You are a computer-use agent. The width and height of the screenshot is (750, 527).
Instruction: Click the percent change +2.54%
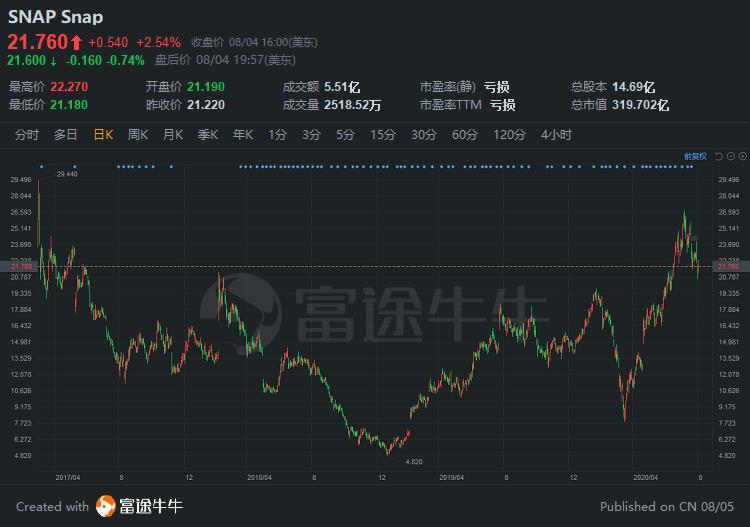coord(158,43)
